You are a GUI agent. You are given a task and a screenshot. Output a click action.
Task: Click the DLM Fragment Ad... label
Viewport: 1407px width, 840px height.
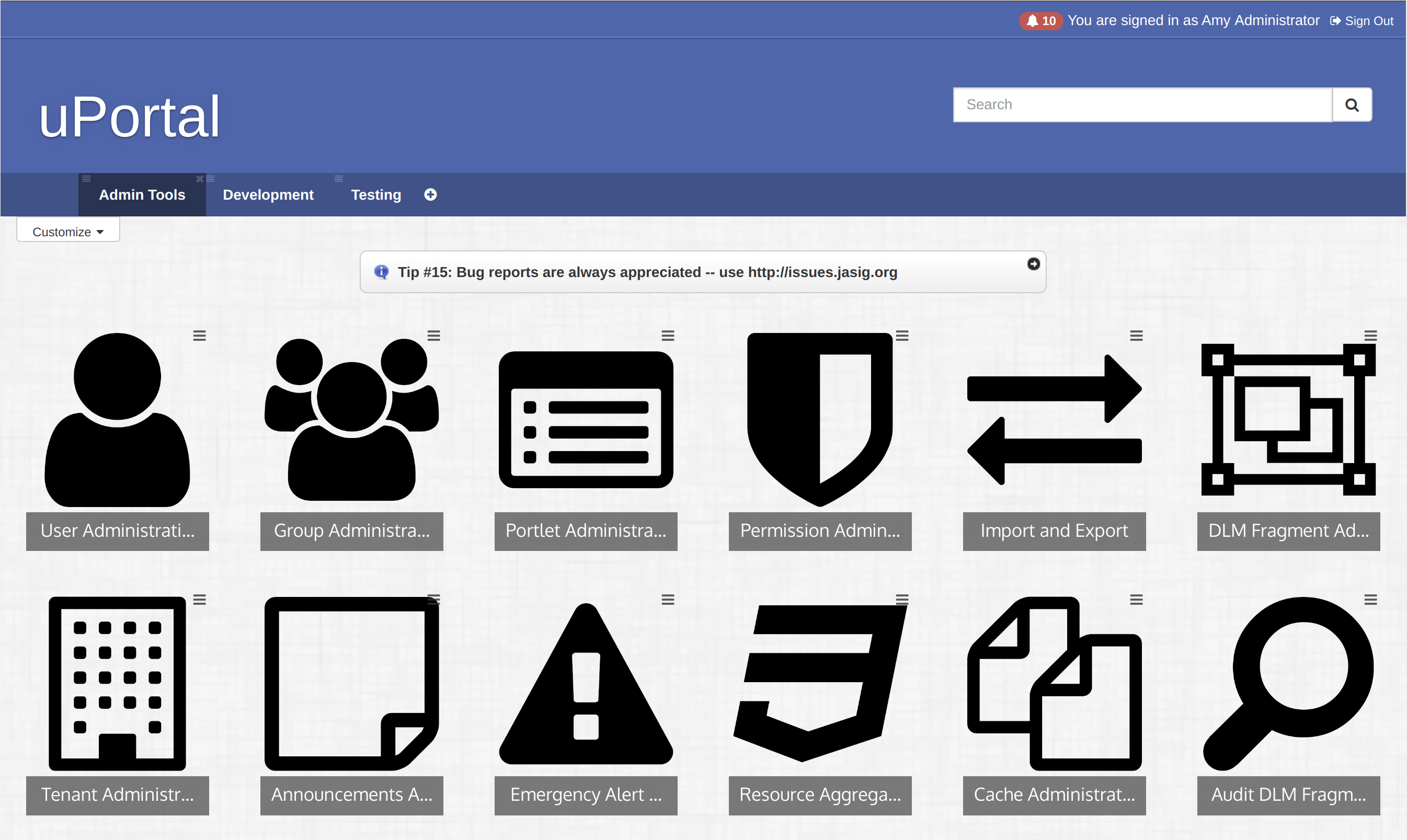click(1289, 531)
